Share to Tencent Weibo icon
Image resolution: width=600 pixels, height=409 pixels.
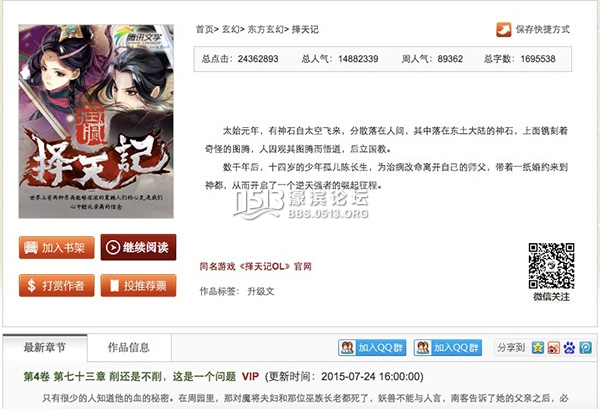click(585, 348)
